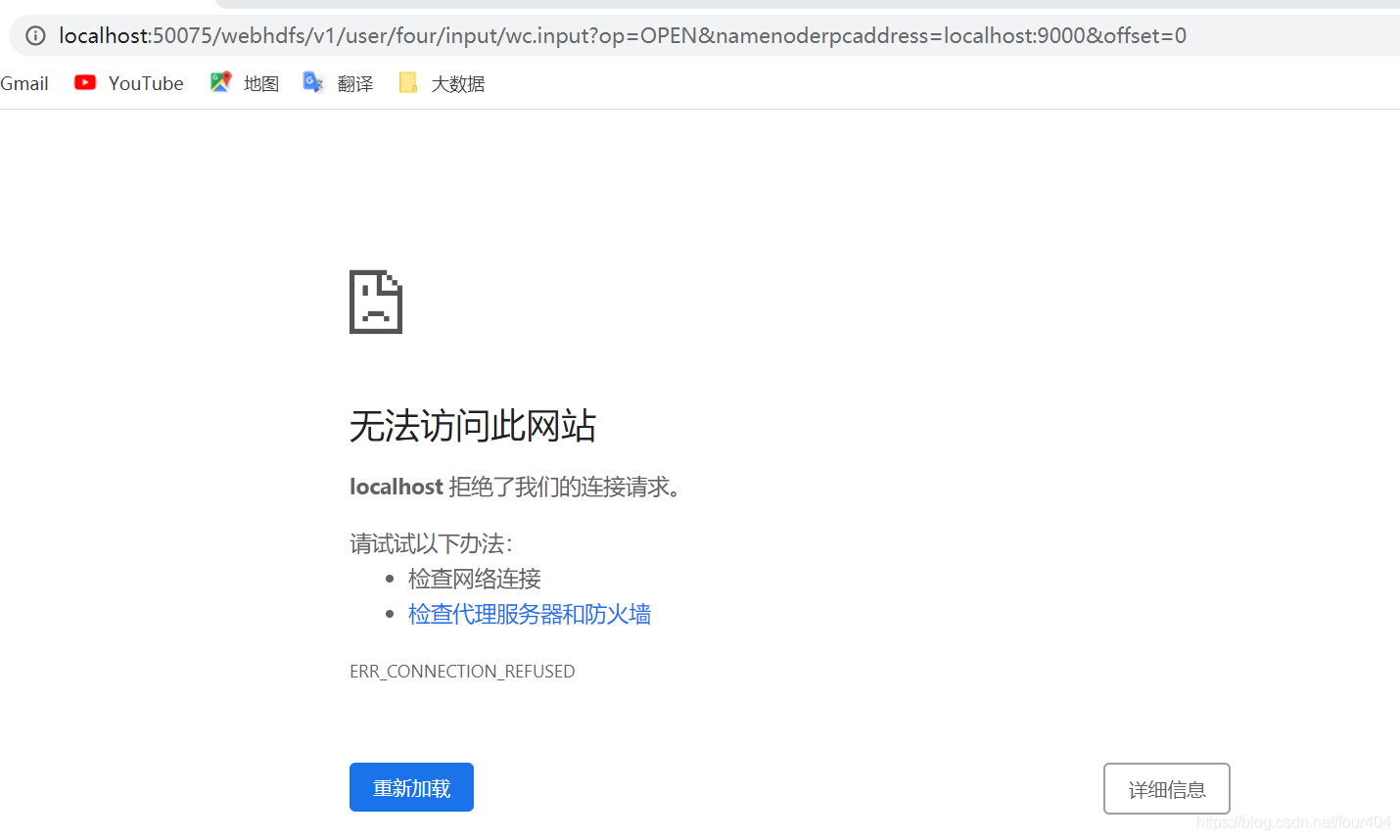Click the yellow folder icon before 大数据
This screenshot has height=840, width=1400.
[x=408, y=82]
